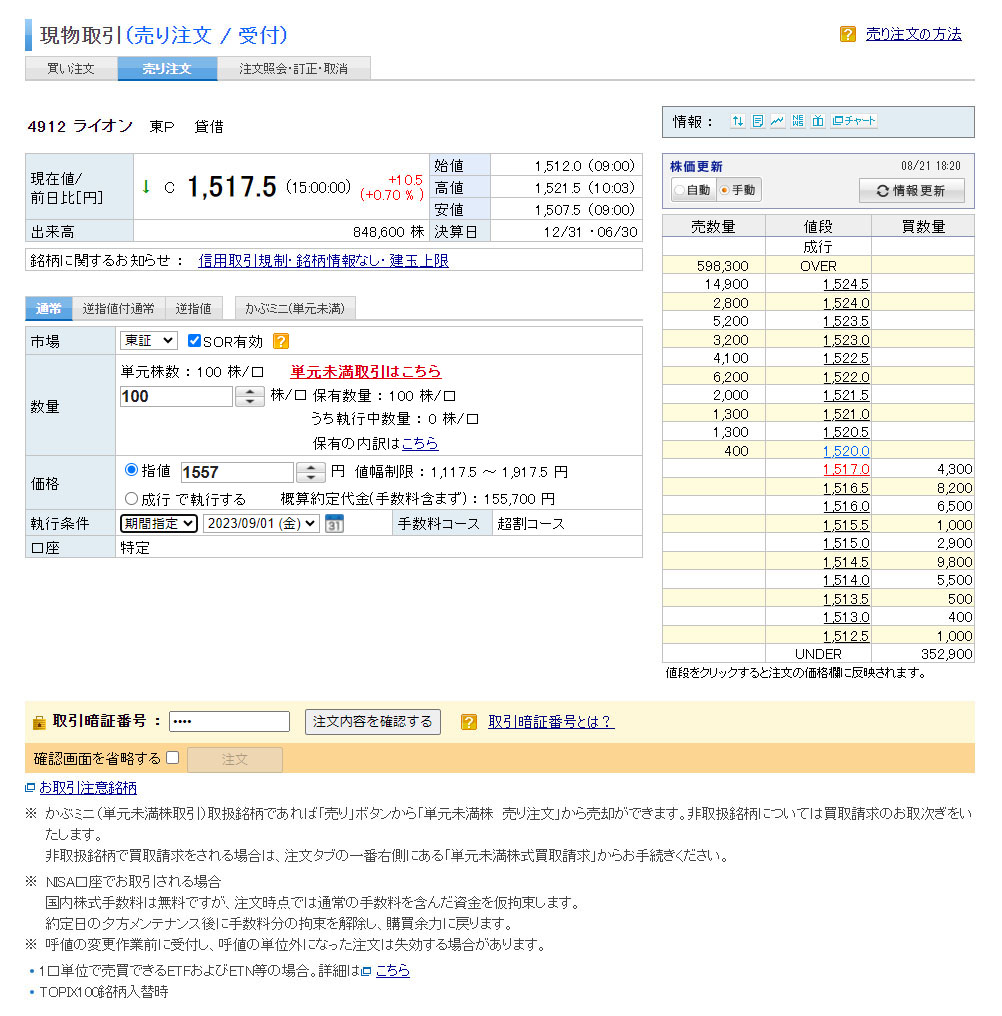This screenshot has width=1002, height=1016.
Task: Open the チャート popup icon
Action: tap(854, 121)
